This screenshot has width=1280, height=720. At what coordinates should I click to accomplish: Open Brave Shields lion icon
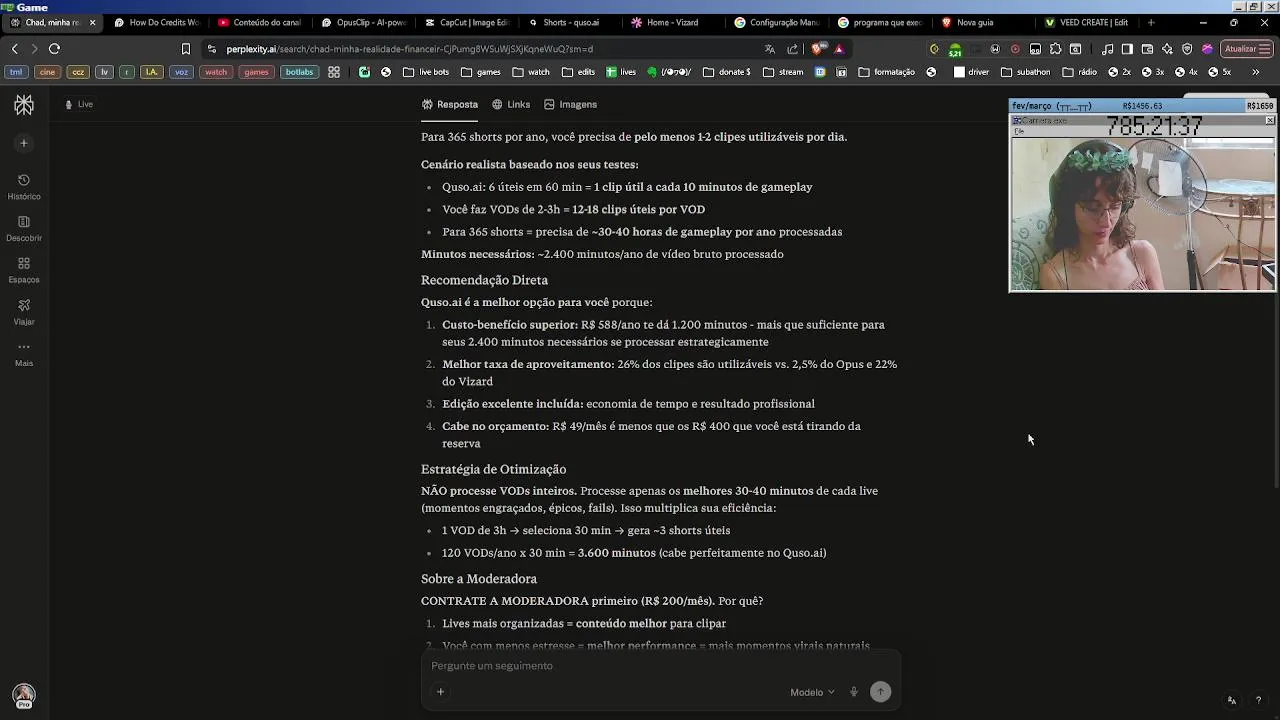(818, 49)
